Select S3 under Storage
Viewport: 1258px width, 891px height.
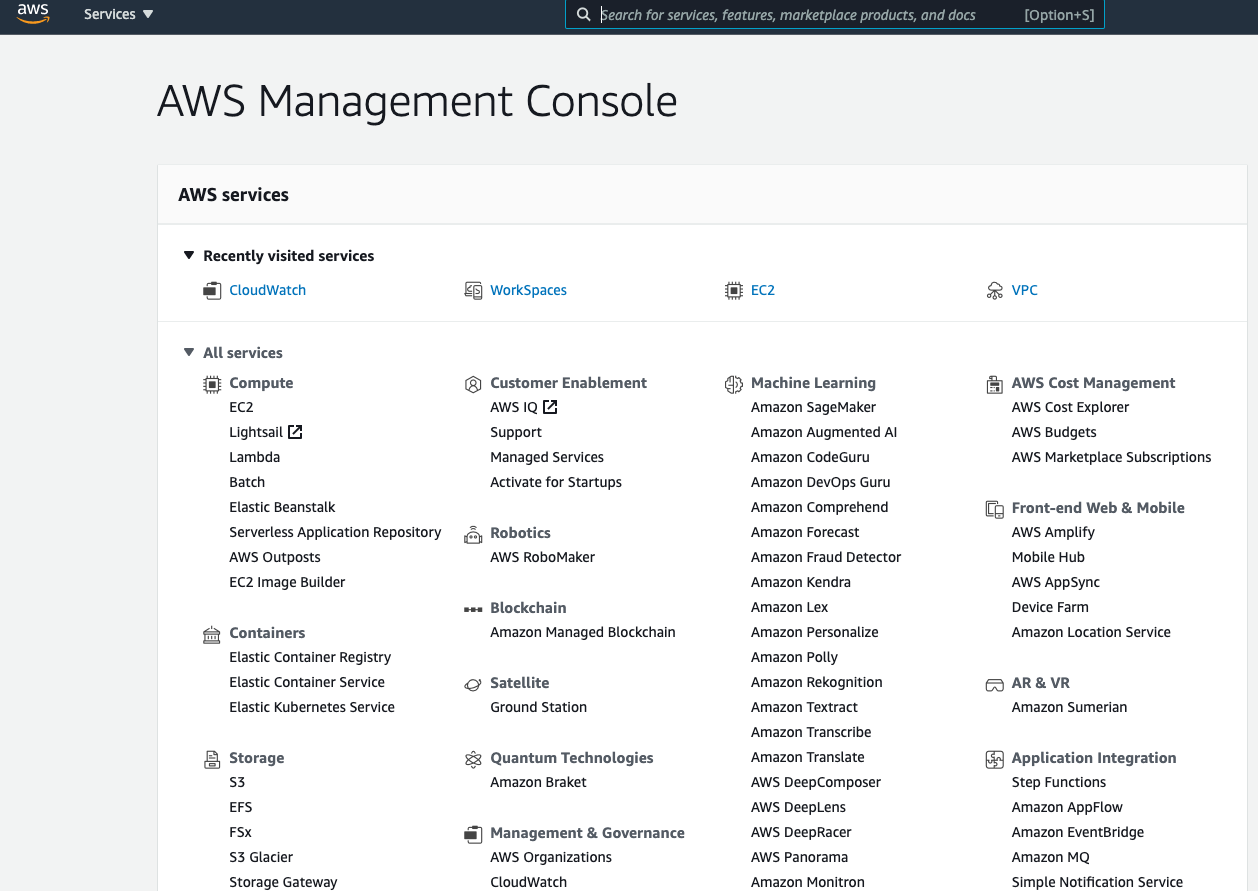click(x=237, y=782)
